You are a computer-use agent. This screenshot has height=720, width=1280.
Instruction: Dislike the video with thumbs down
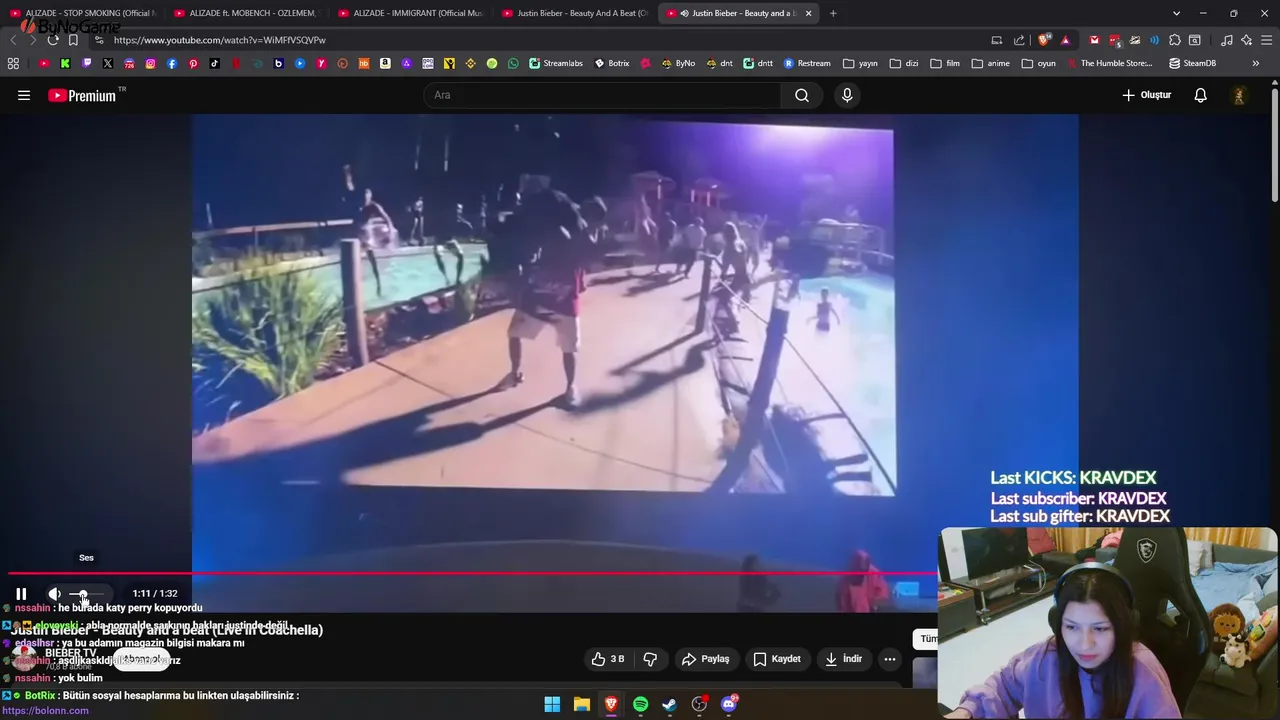click(x=650, y=659)
